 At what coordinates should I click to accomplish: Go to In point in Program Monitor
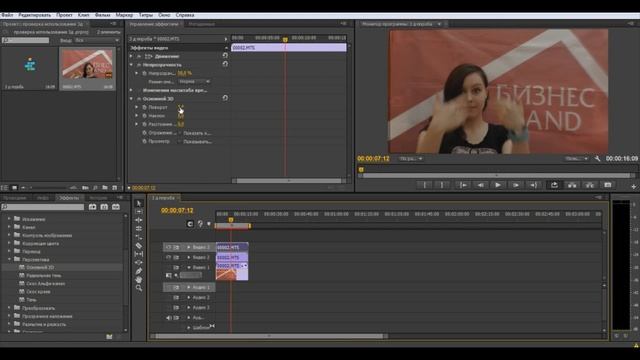pos(463,185)
